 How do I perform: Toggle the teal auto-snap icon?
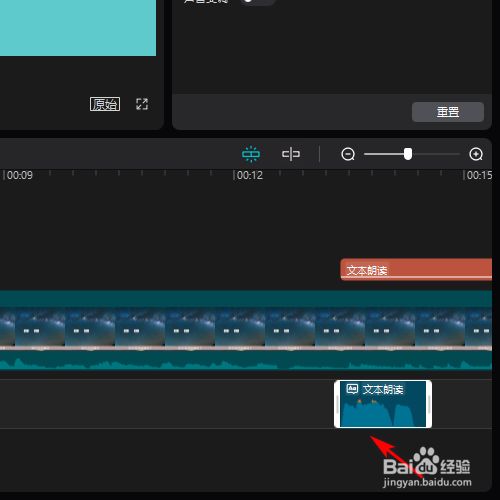(251, 154)
